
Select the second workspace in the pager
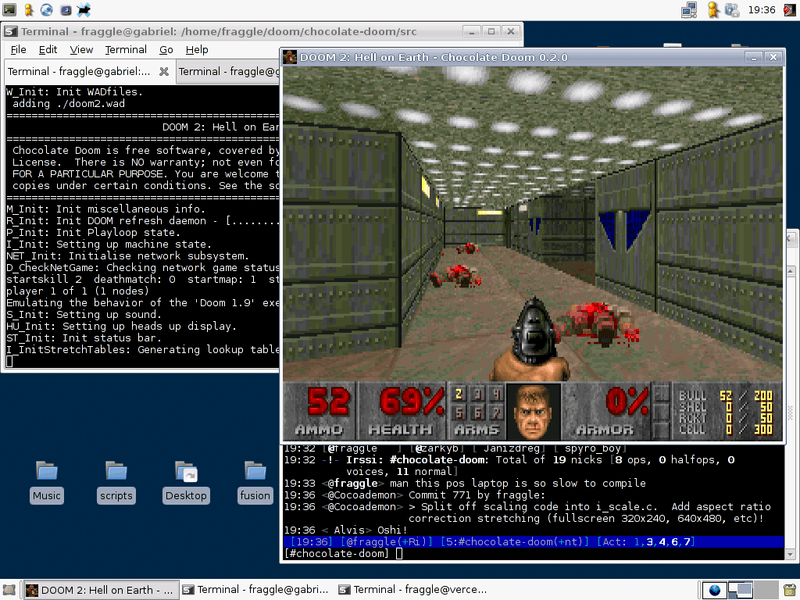pos(740,590)
